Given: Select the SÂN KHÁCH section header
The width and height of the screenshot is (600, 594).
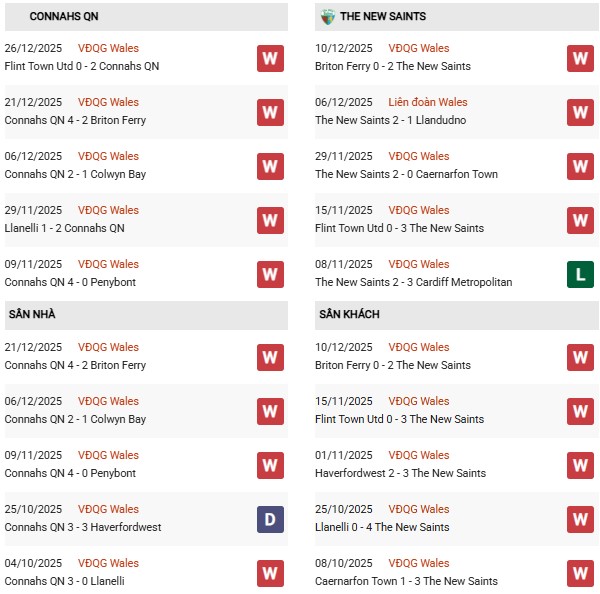Looking at the screenshot, I should point(351,314).
